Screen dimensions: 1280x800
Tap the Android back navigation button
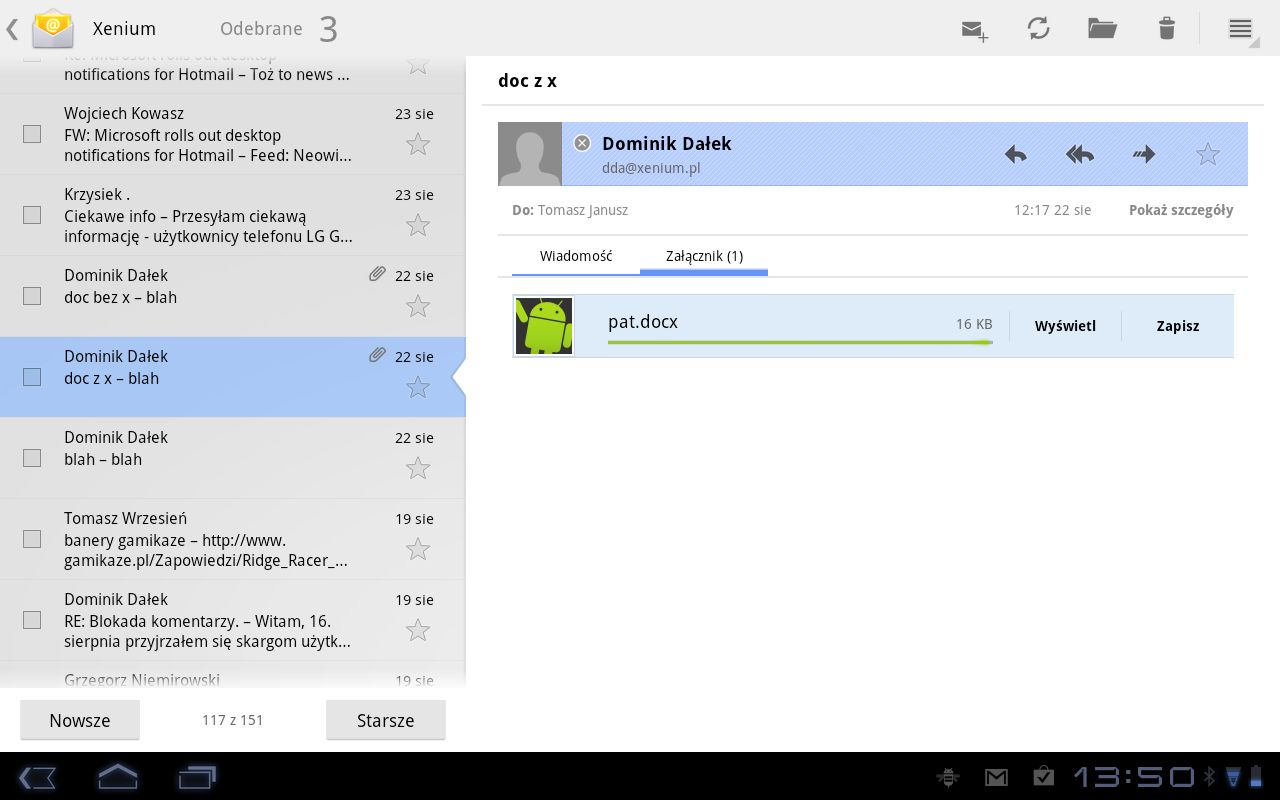pyautogui.click(x=37, y=777)
